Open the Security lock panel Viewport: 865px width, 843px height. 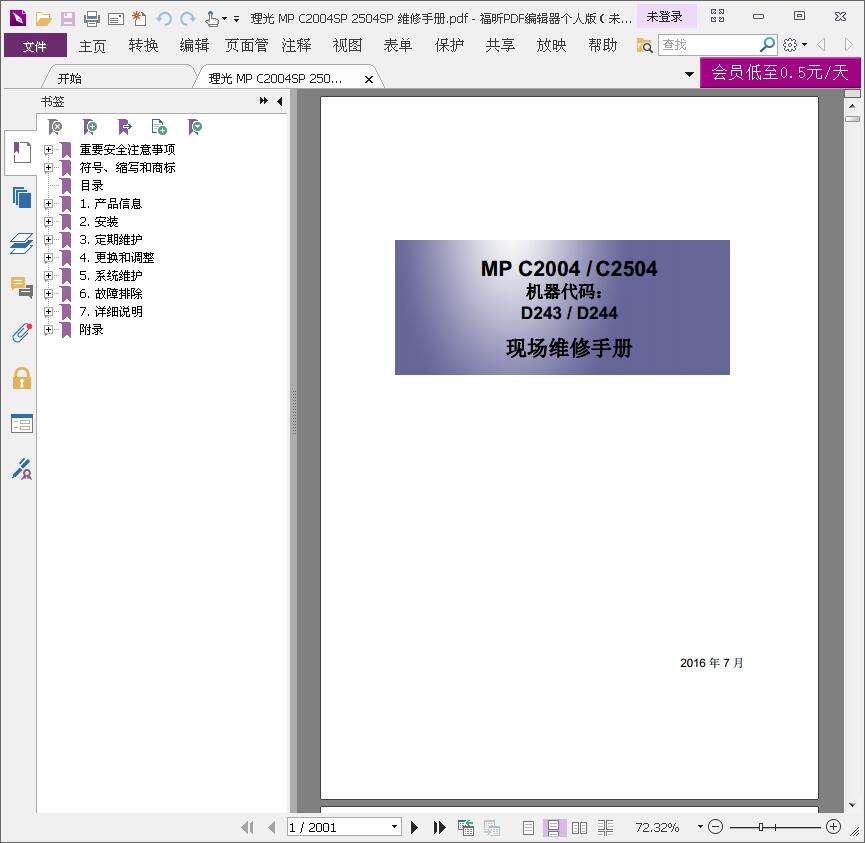(x=22, y=378)
